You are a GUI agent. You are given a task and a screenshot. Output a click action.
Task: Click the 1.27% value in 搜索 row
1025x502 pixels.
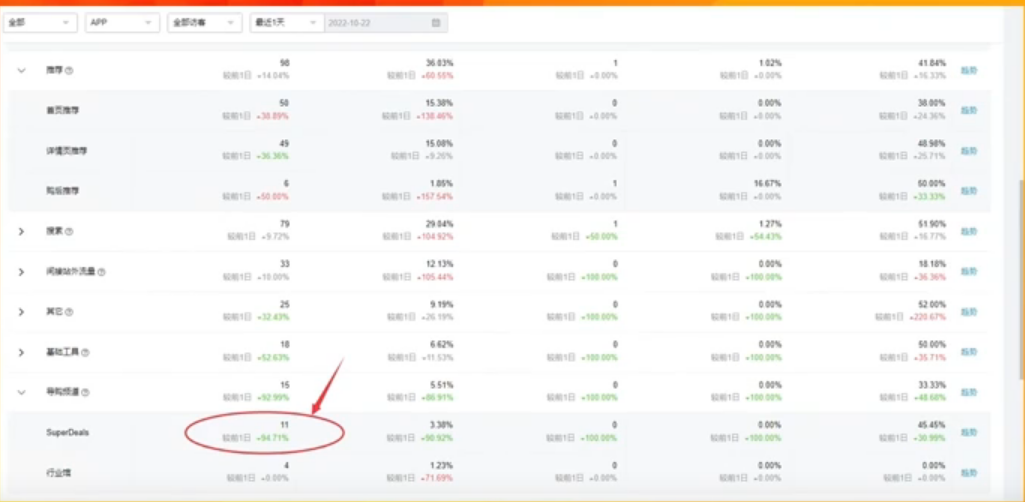click(x=769, y=224)
